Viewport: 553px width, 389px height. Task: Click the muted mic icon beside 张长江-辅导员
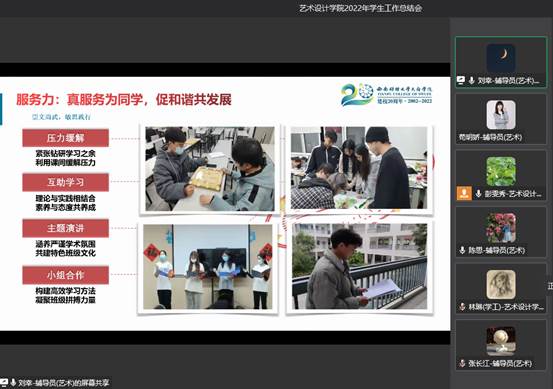point(462,363)
